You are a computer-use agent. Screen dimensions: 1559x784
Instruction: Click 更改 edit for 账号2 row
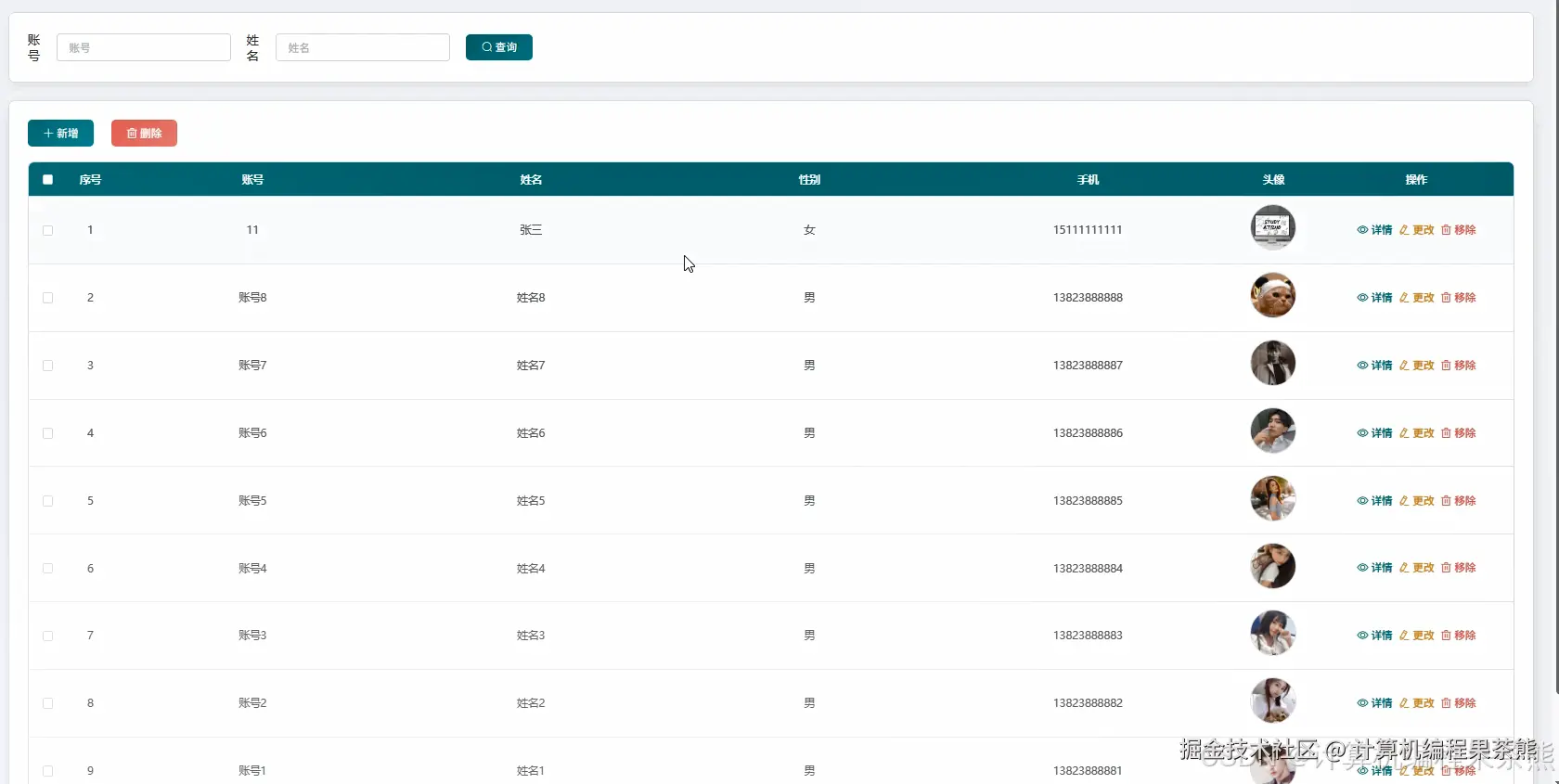(x=1417, y=703)
